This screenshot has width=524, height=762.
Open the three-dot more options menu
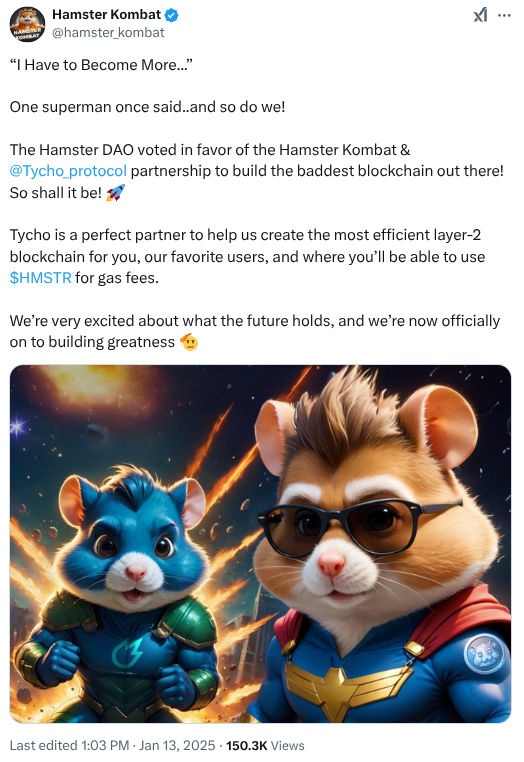(505, 16)
